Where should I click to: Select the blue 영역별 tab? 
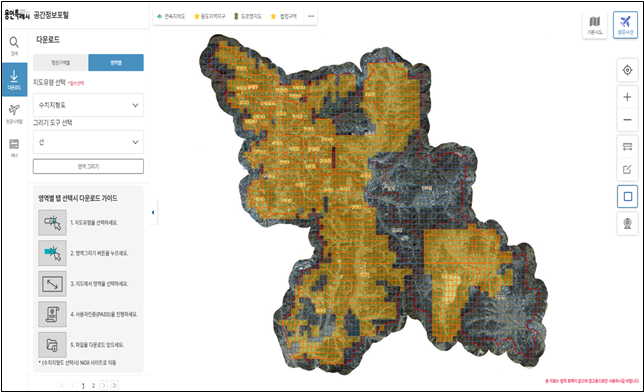pos(116,62)
